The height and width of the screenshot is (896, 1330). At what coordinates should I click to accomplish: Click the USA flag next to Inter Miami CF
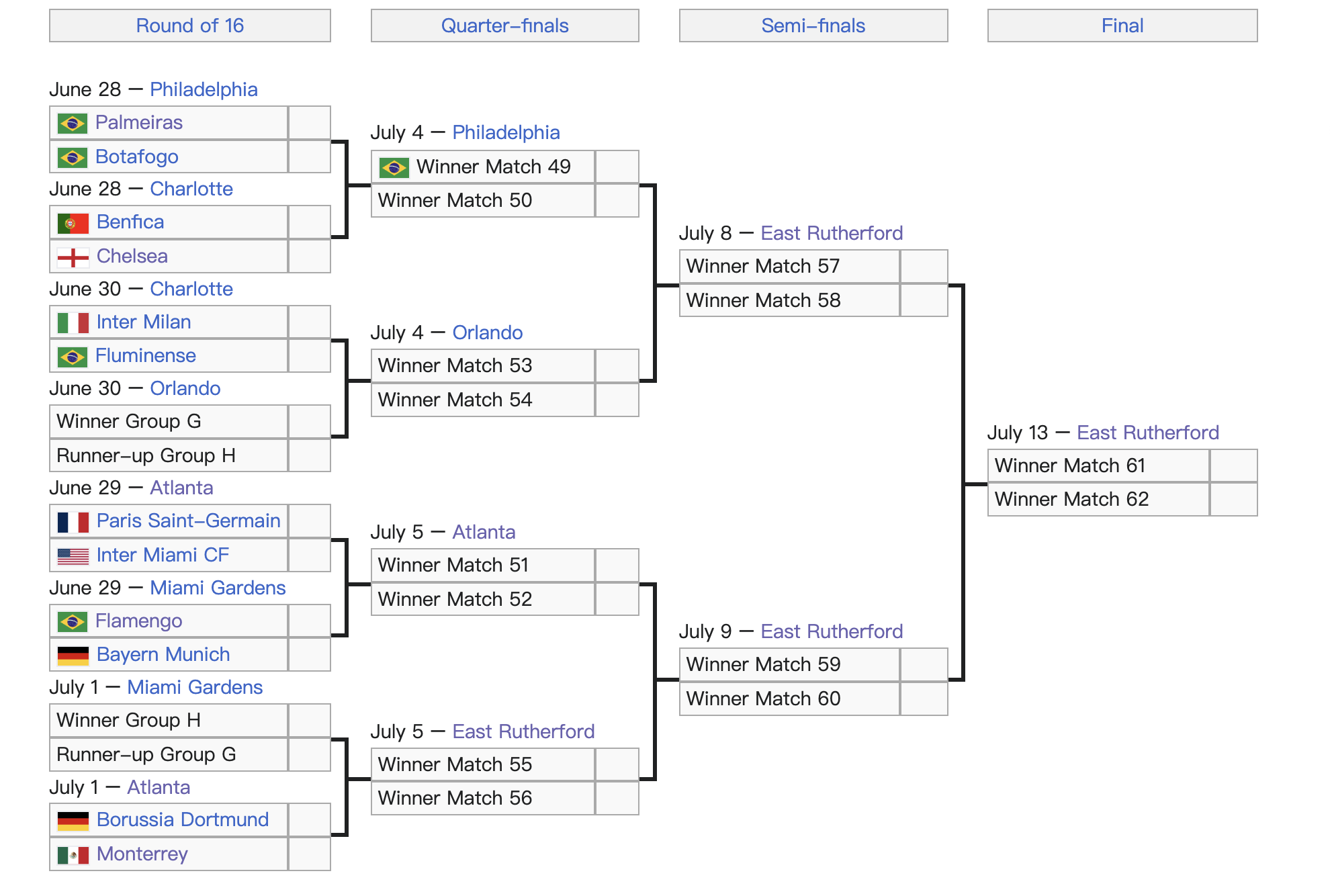pos(73,556)
